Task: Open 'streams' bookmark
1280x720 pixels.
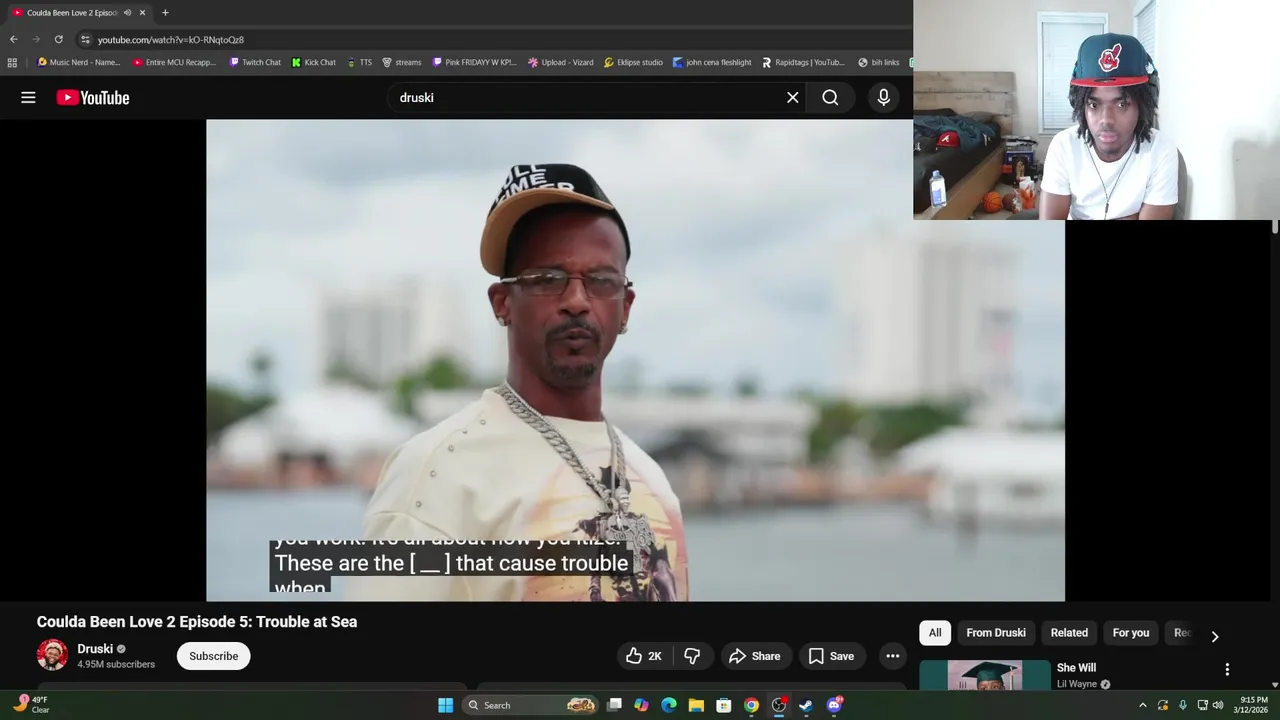Action: (x=402, y=62)
